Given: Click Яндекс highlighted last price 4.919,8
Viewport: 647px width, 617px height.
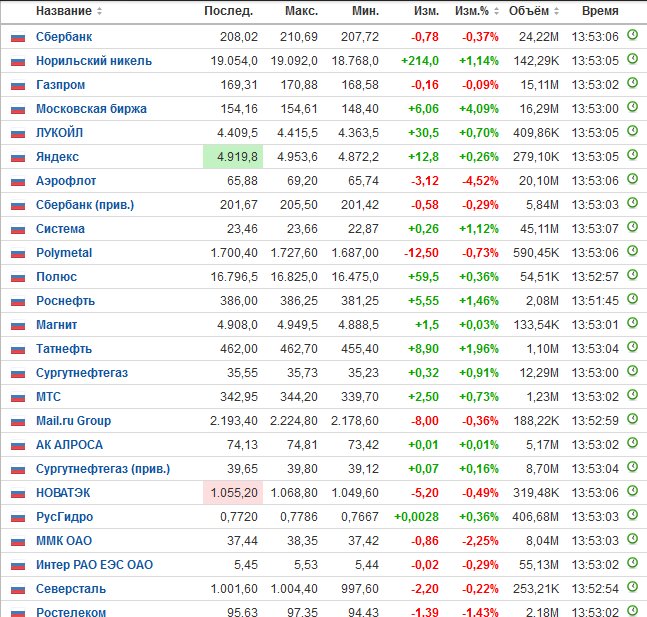Looking at the screenshot, I should pyautogui.click(x=233, y=156).
